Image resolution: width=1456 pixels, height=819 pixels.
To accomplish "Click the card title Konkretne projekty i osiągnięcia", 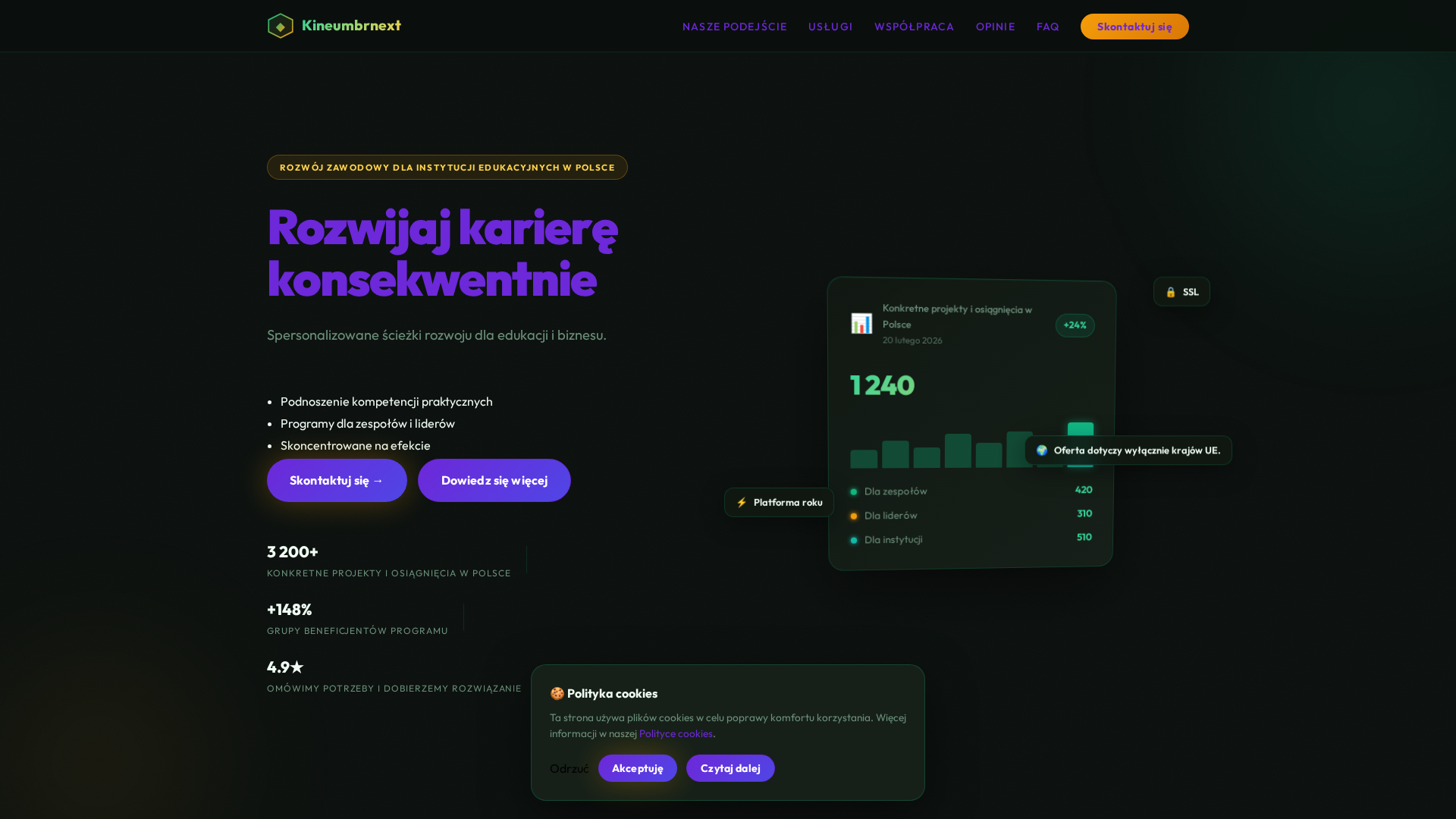I will tap(958, 316).
